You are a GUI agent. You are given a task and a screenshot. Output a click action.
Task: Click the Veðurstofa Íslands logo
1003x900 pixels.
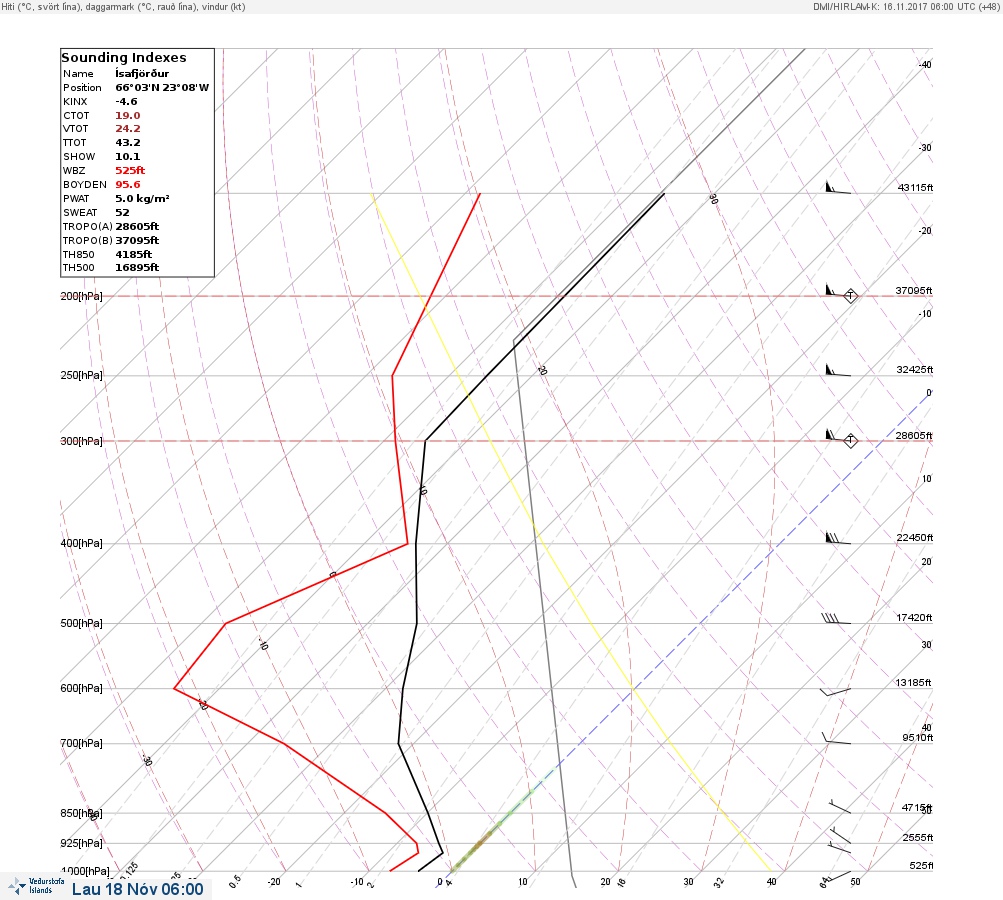(x=36, y=886)
